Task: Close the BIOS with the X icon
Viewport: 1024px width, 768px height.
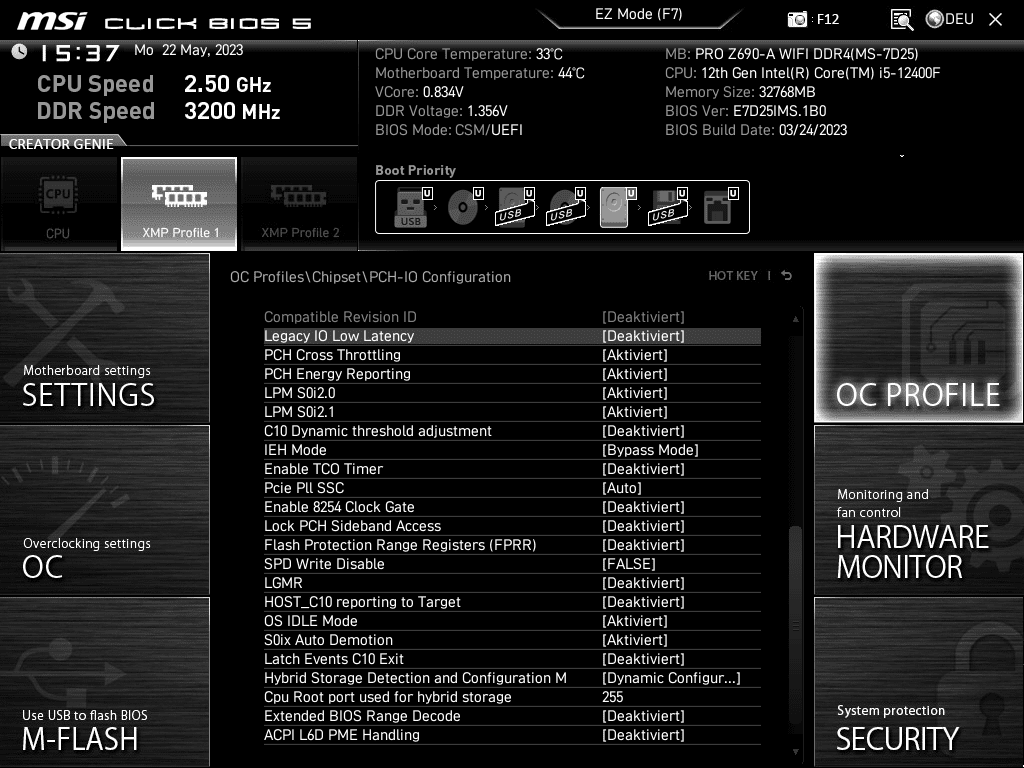Action: coord(995,20)
